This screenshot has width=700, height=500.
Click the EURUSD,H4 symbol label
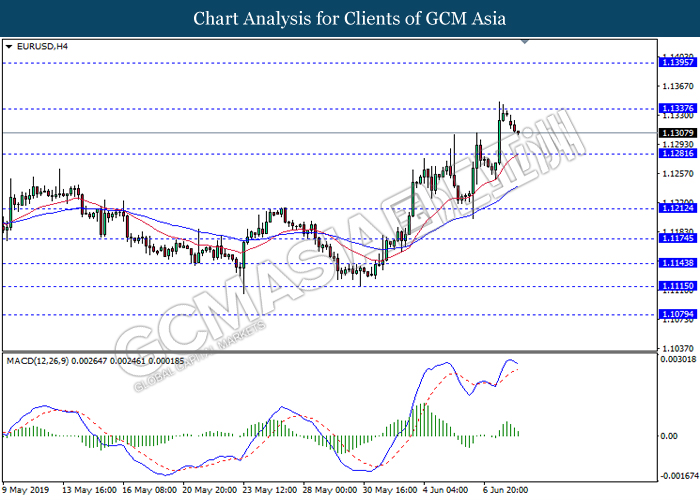pyautogui.click(x=42, y=46)
